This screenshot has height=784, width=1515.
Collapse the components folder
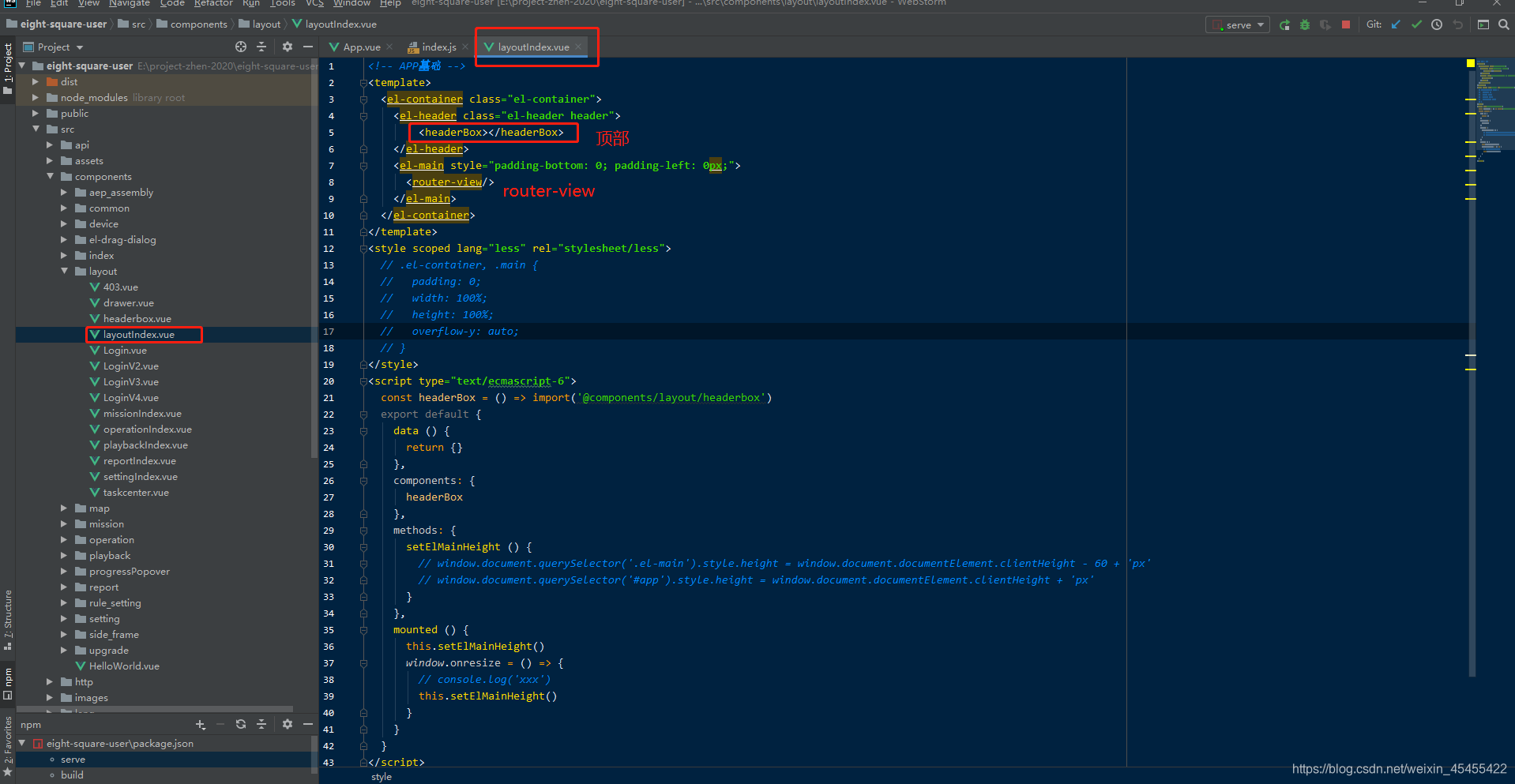pos(50,177)
